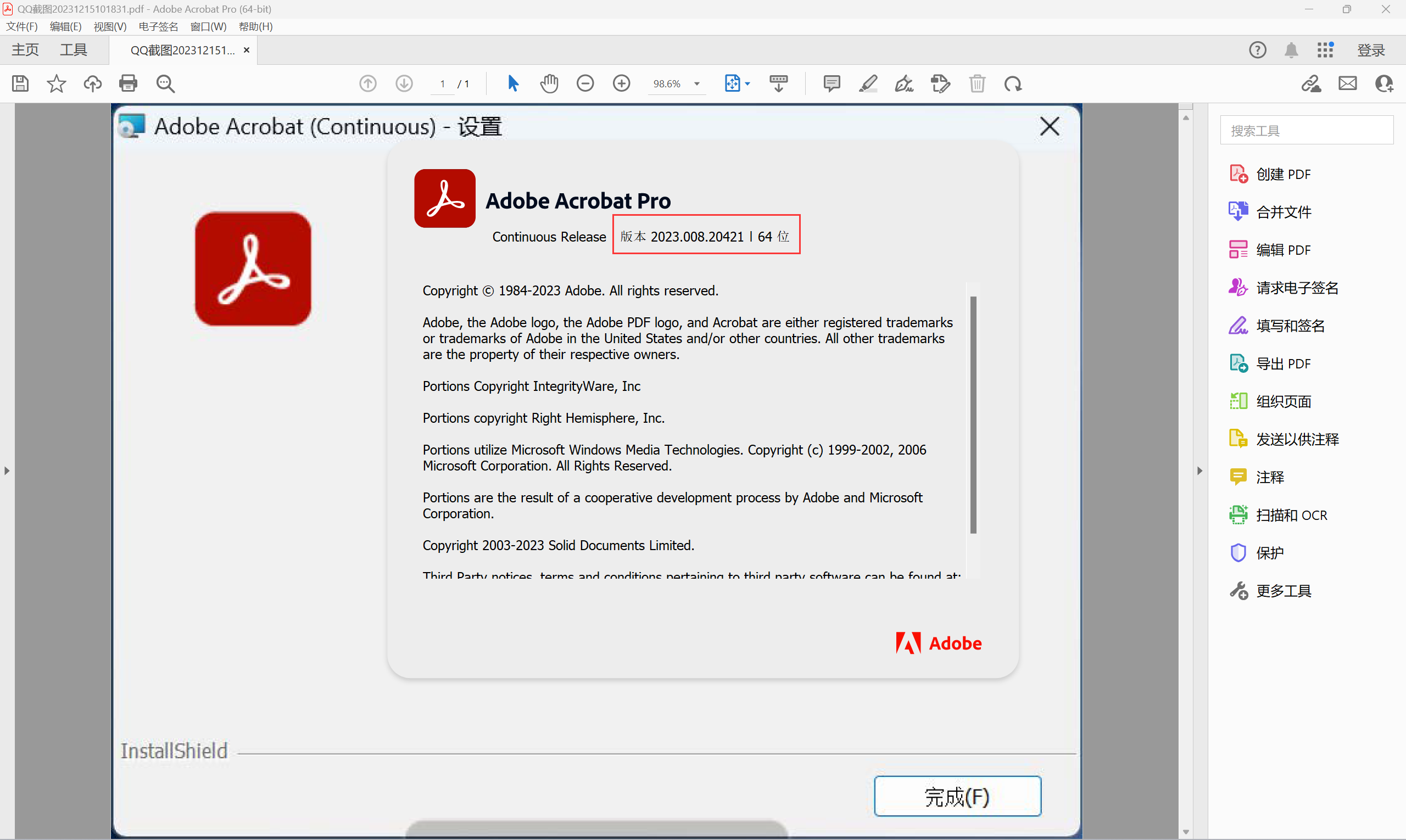This screenshot has height=840, width=1406.
Task: Select the Hand pan tool
Action: click(x=549, y=84)
